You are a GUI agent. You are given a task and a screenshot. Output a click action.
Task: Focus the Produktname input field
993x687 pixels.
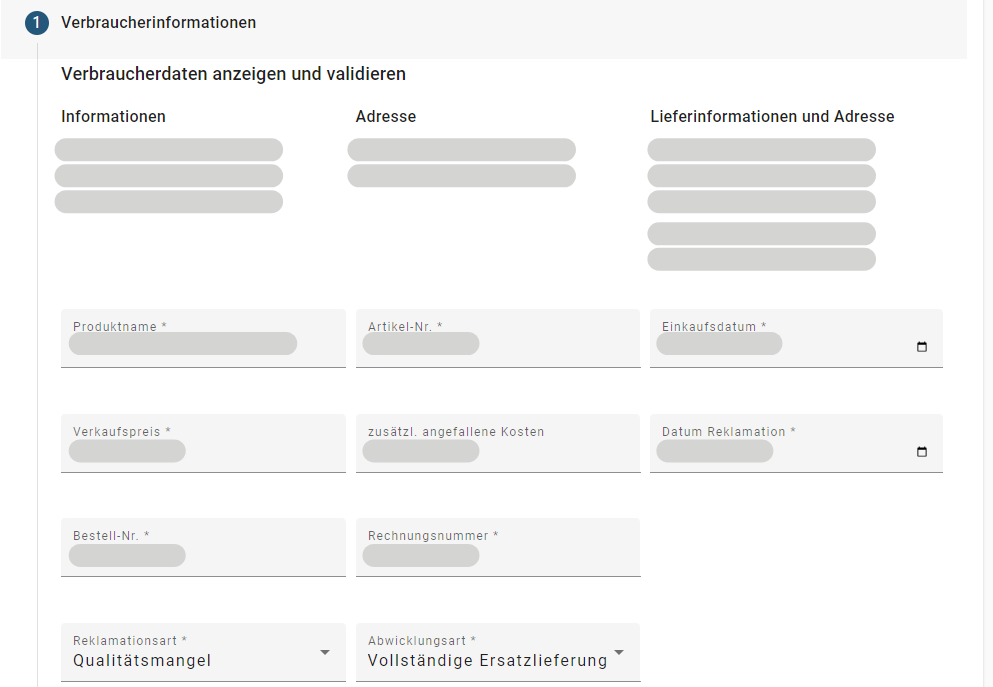(x=203, y=344)
